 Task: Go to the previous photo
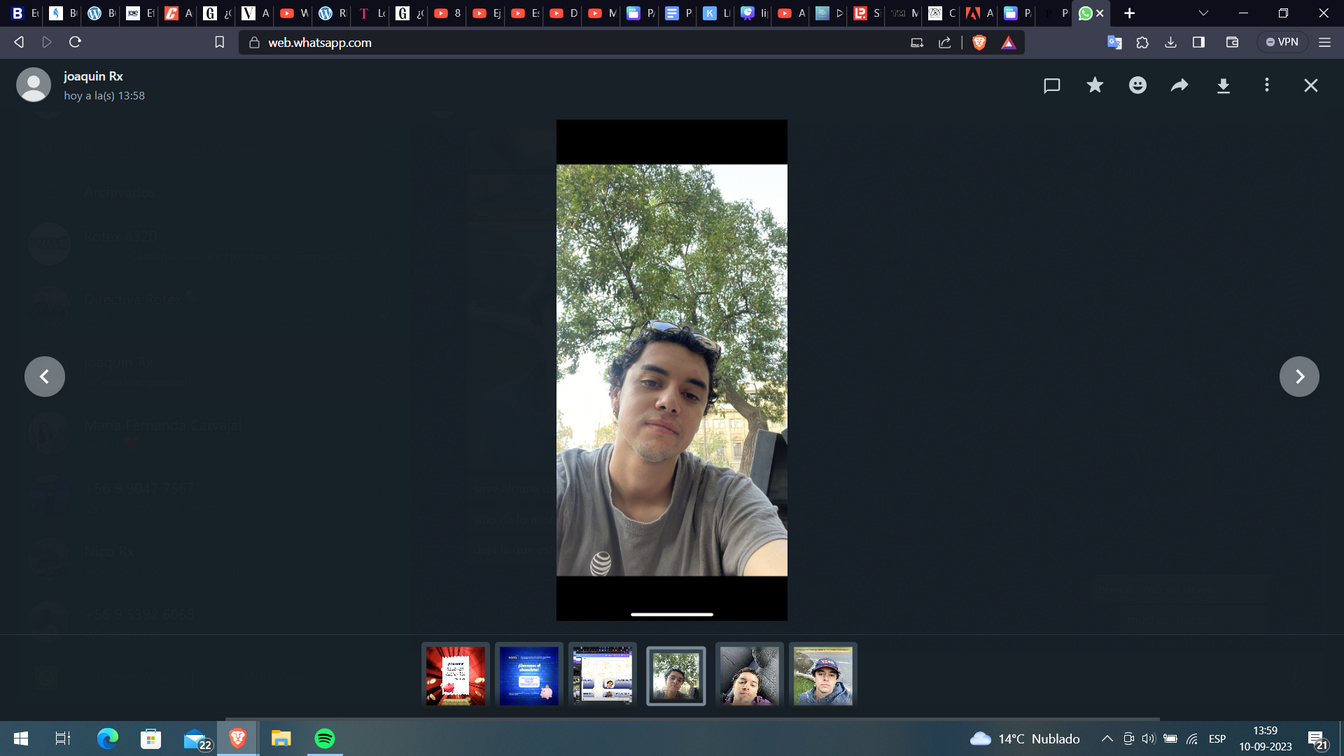pos(44,377)
